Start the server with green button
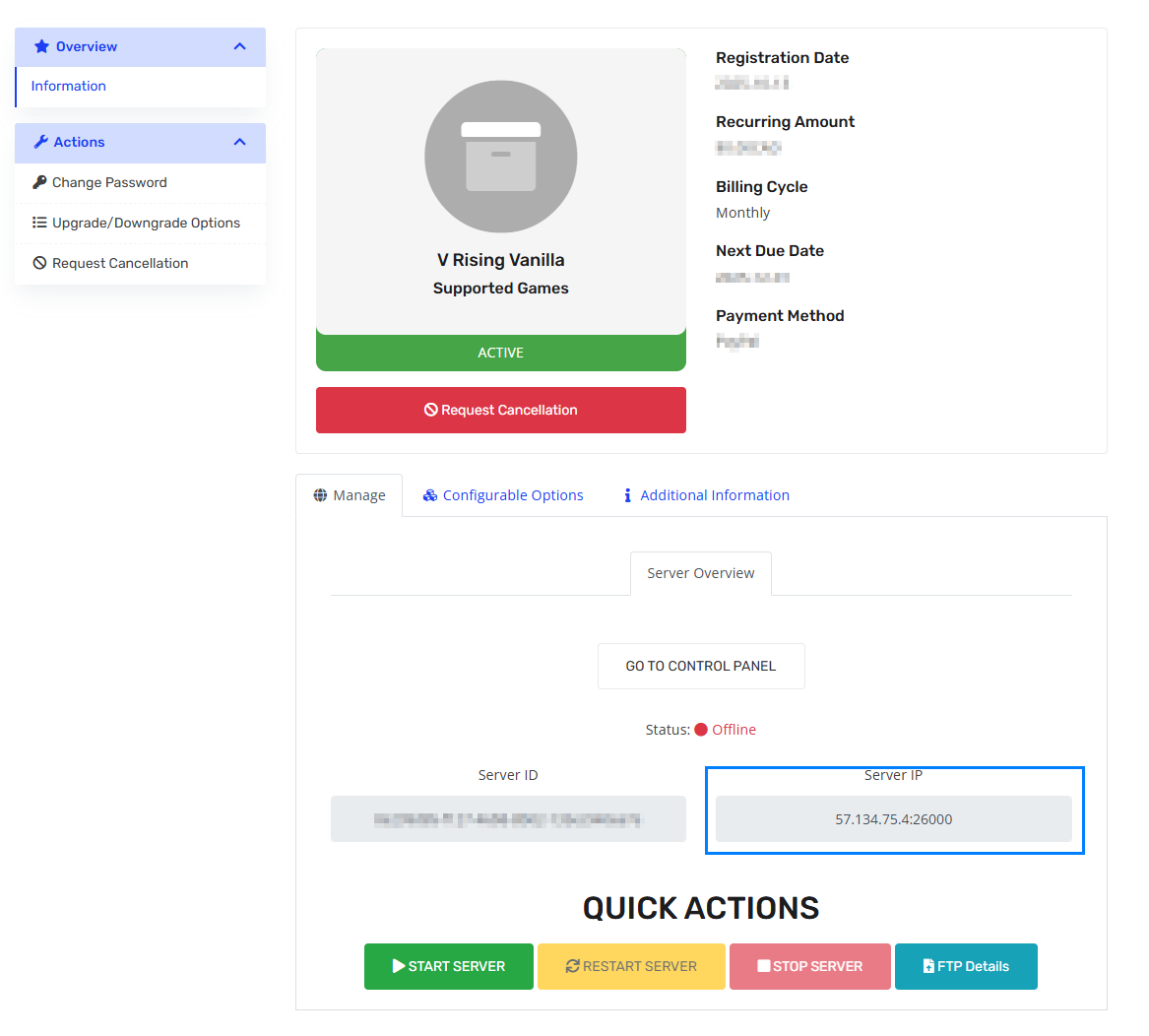Viewport: 1149px width, 1036px height. (448, 966)
